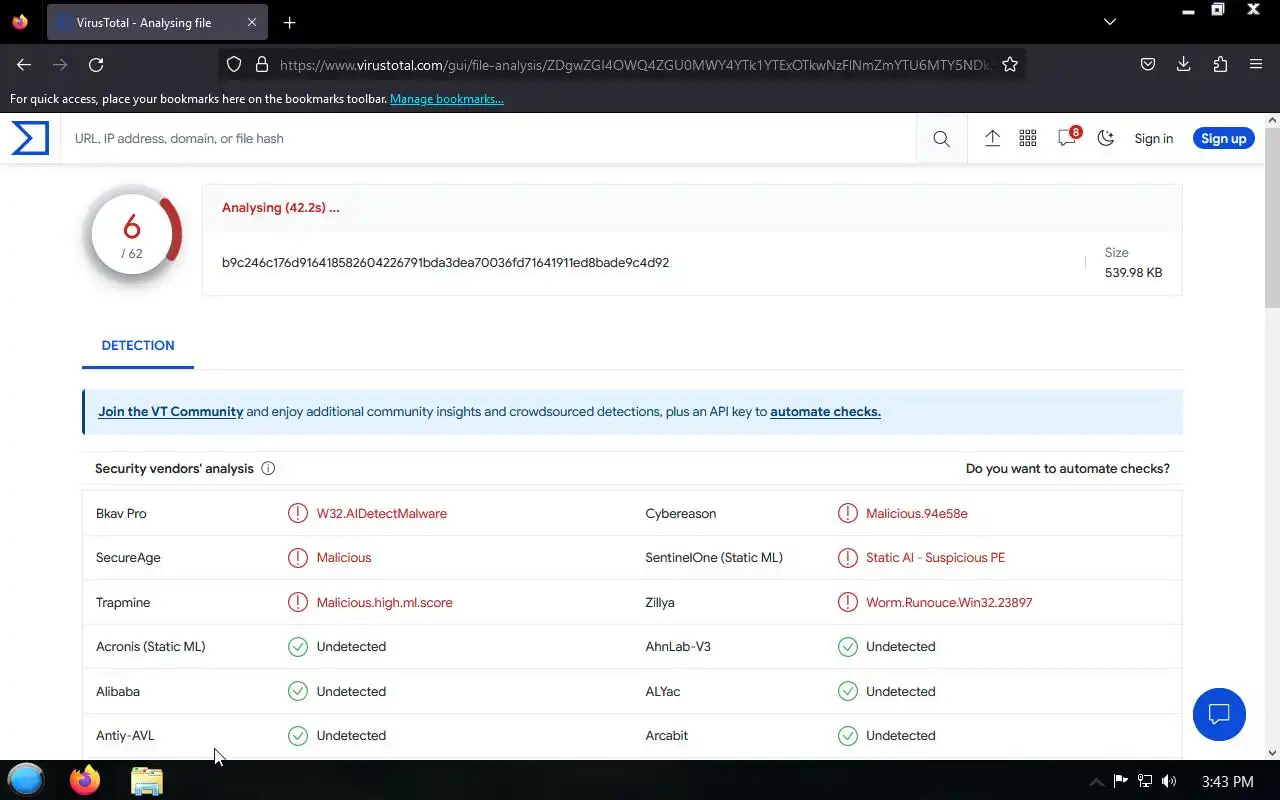Click the alert icon next to Malicious.94e58e

(848, 513)
